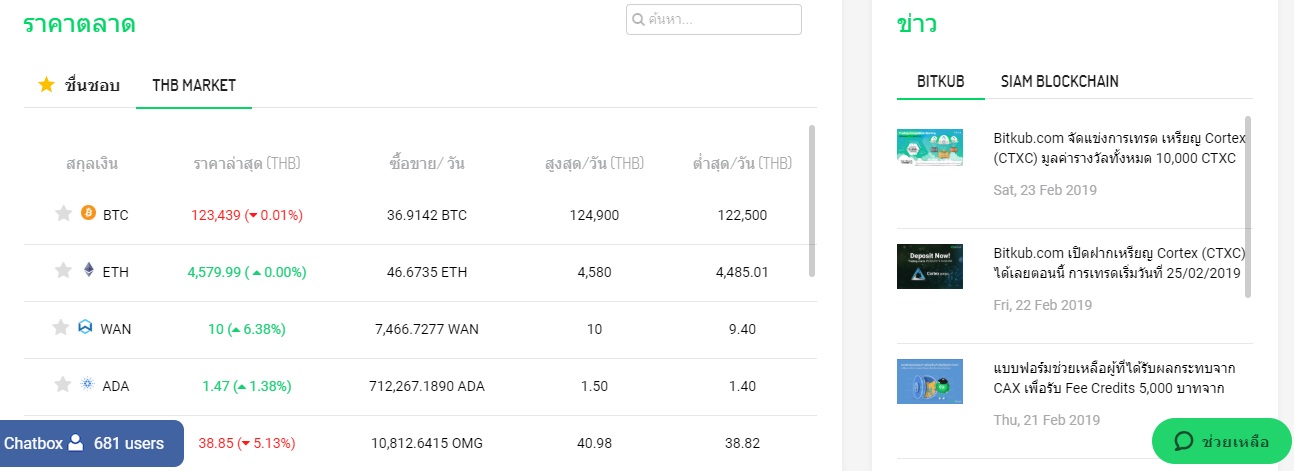Viewport: 1294px width, 471px height.
Task: Click the WAN coin icon
Action: 85,327
